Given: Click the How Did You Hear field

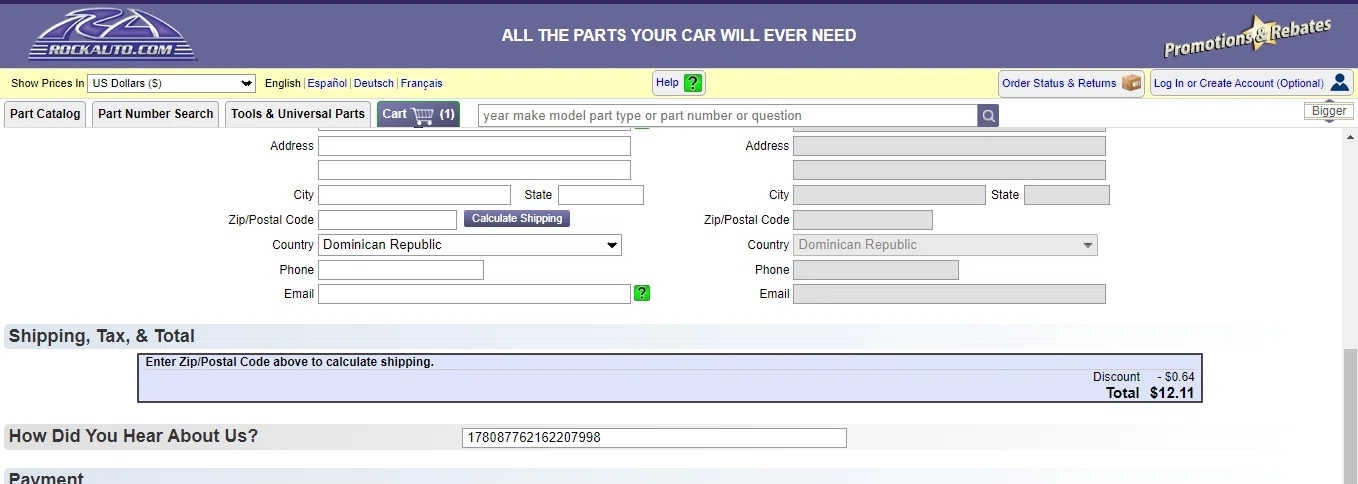Looking at the screenshot, I should [x=654, y=438].
